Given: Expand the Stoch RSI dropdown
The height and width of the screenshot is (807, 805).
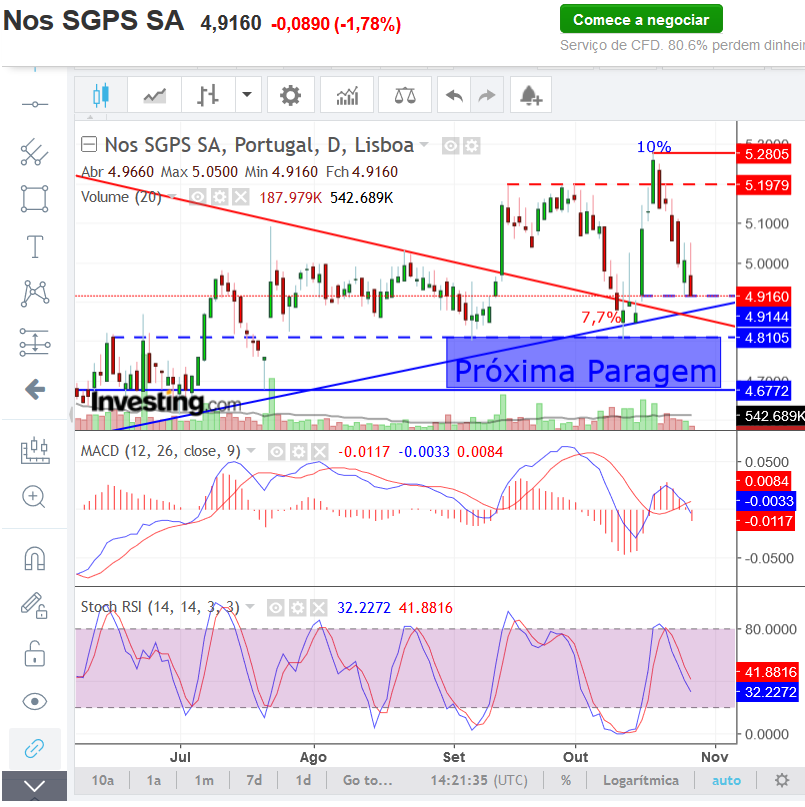Looking at the screenshot, I should pos(250,607).
